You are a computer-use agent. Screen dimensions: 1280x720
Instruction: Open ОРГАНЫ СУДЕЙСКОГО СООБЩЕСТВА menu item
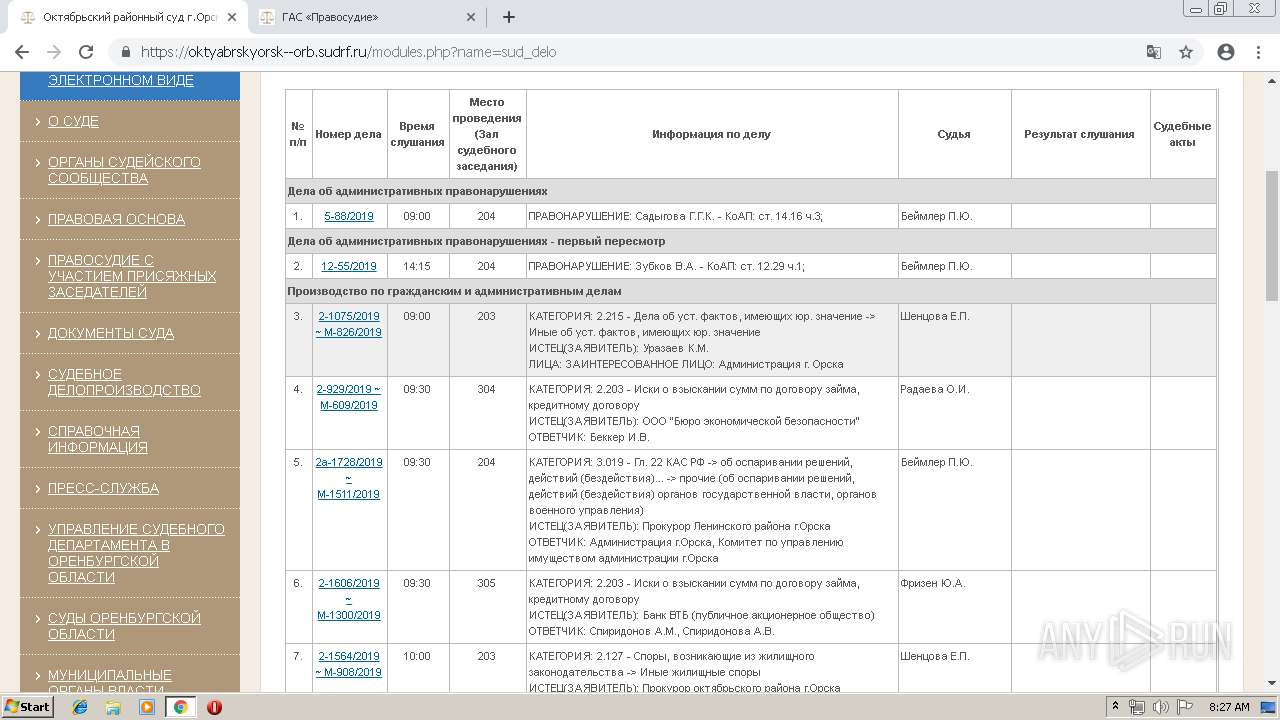pyautogui.click(x=124, y=170)
